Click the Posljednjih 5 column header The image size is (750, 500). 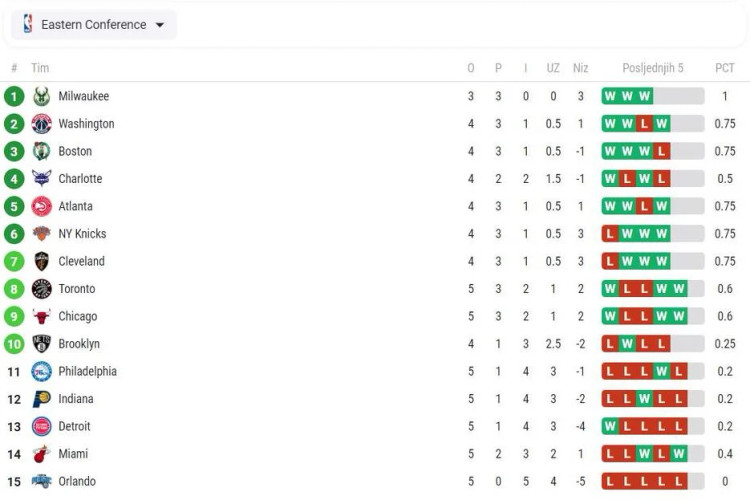click(653, 68)
